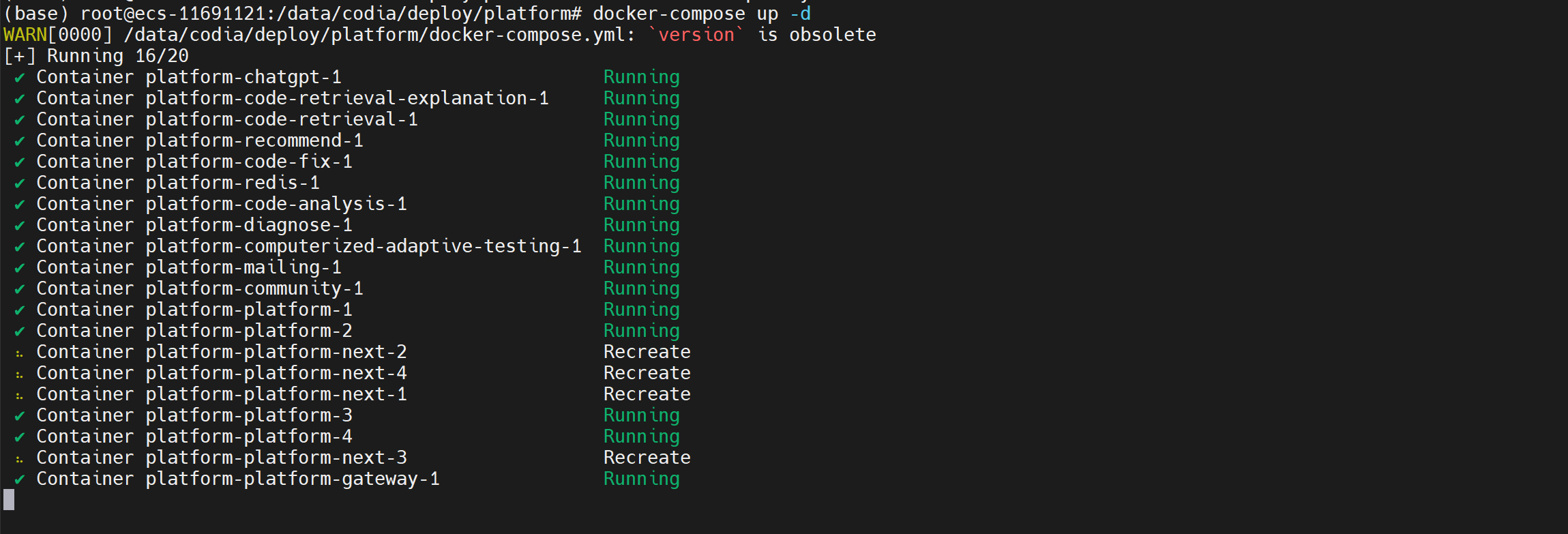1568x534 pixels.
Task: Click the platform-computerized-adaptive-testing-1 container name
Action: (x=363, y=246)
